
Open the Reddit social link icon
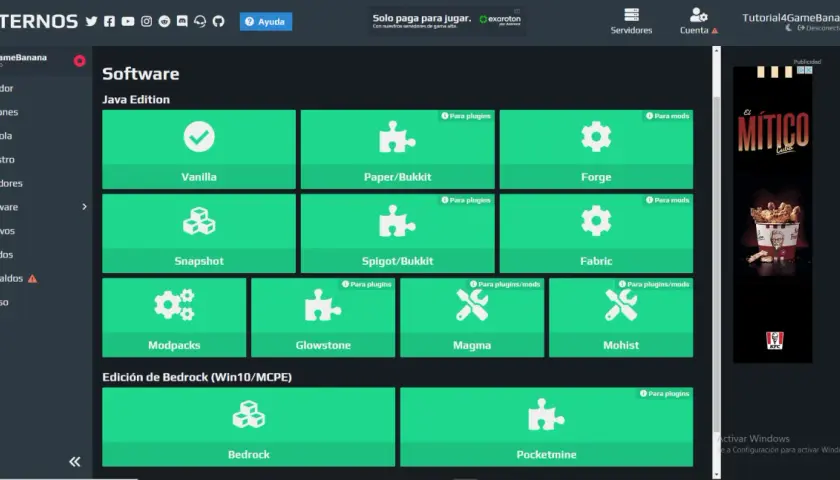point(164,21)
